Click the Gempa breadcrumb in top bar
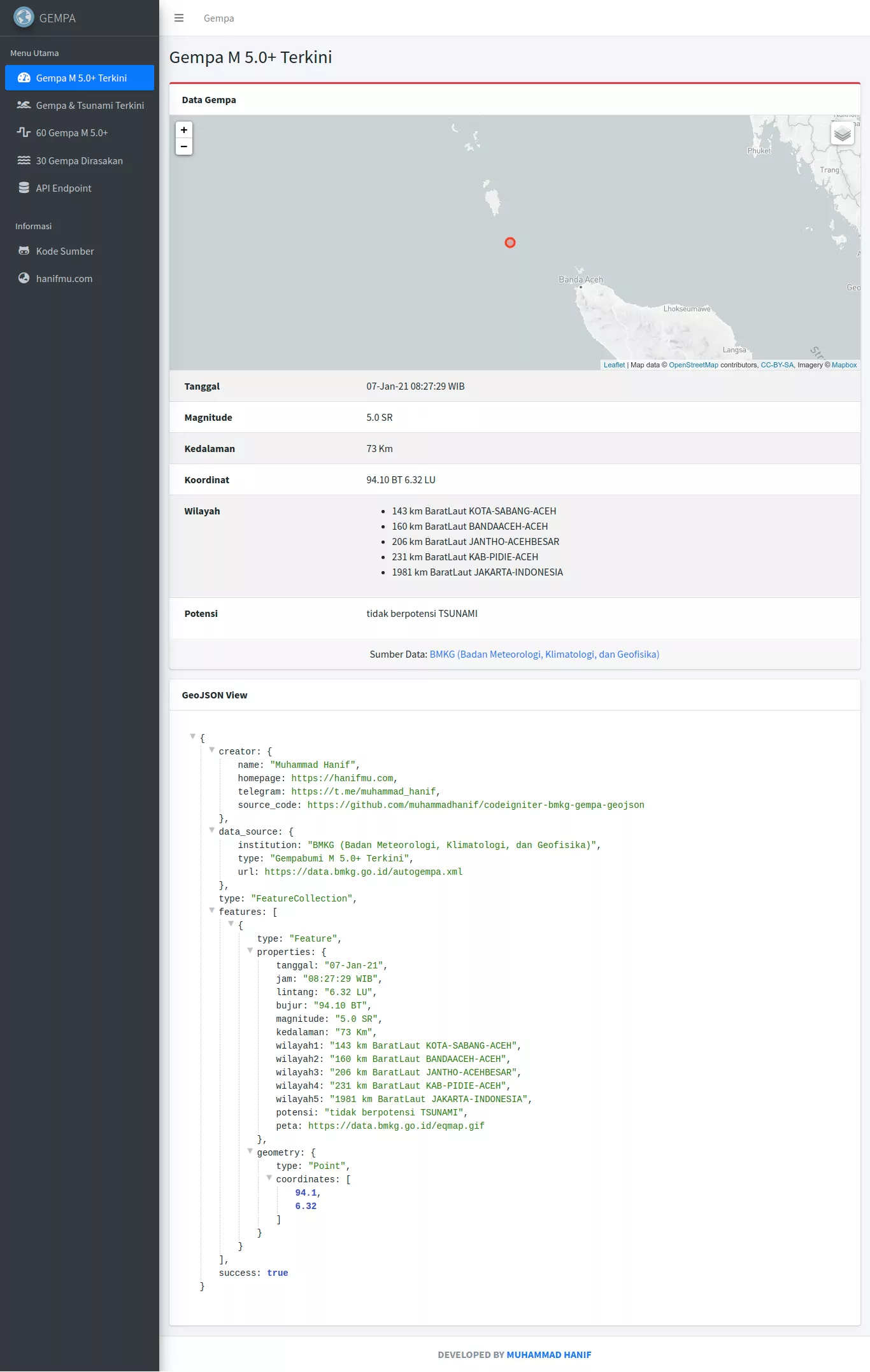The image size is (870, 1372). 219,18
